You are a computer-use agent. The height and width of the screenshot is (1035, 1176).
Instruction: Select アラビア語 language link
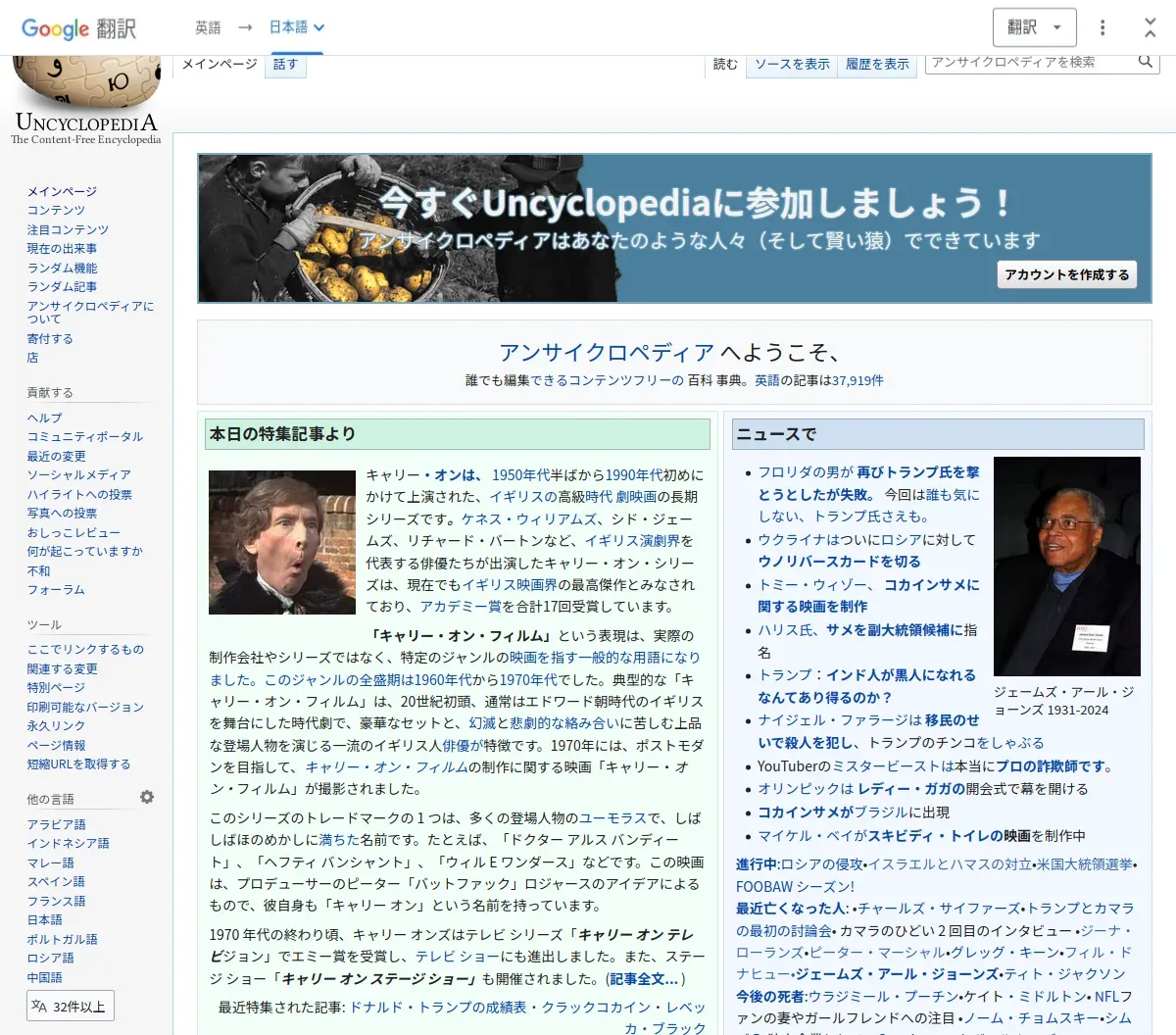pos(56,824)
